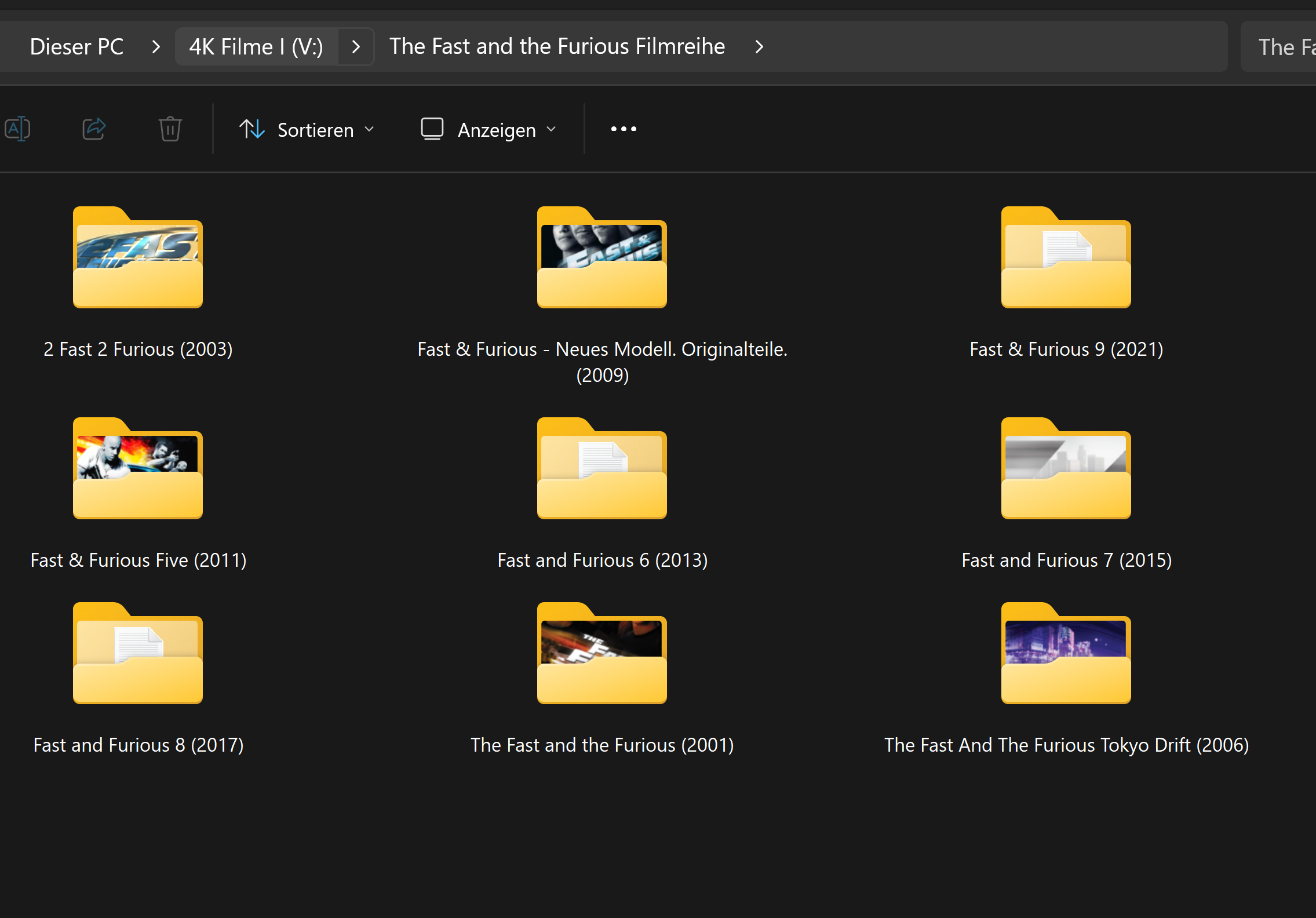This screenshot has height=918, width=1316.
Task: Select the 2 Fast 2 Furious (2003) folder icon
Action: click(x=138, y=257)
